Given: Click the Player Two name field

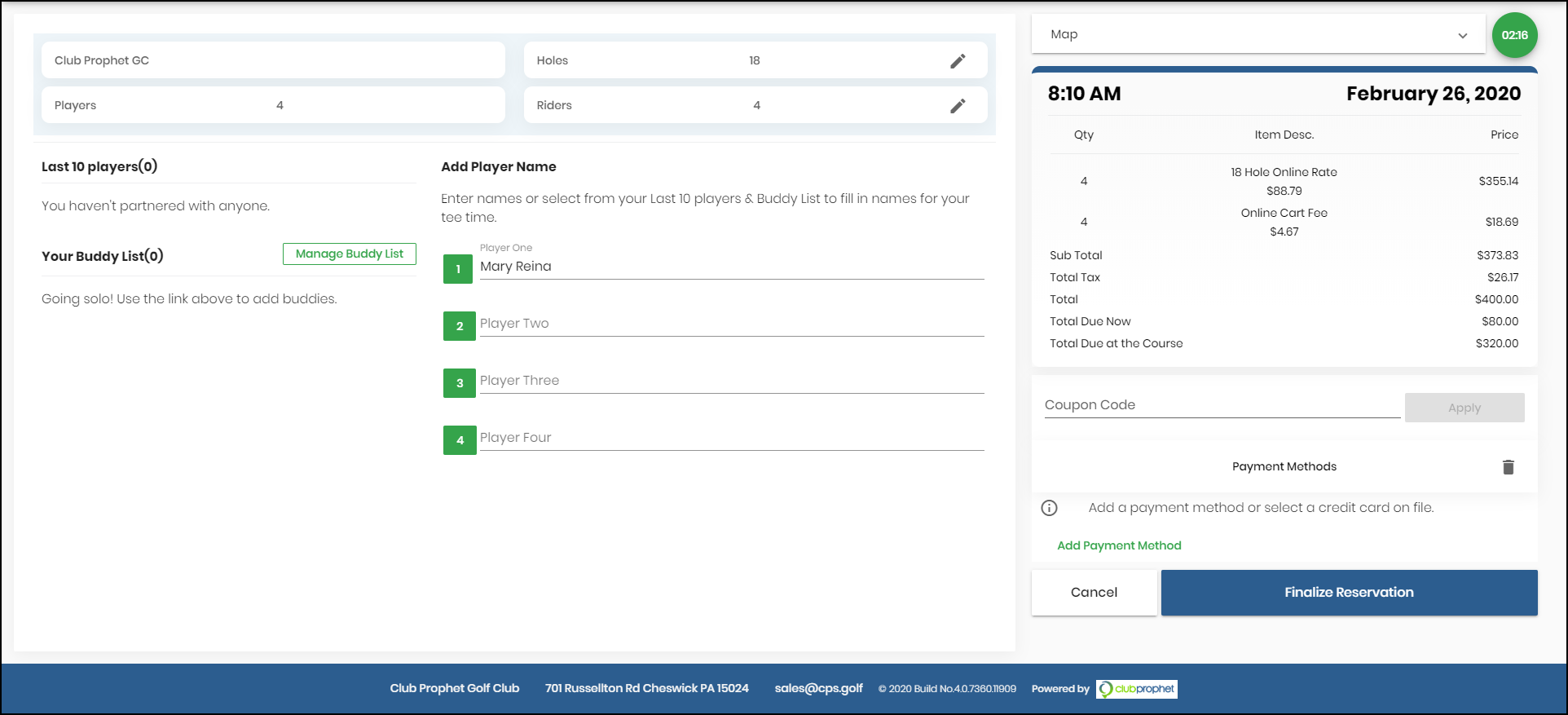Looking at the screenshot, I should click(731, 324).
